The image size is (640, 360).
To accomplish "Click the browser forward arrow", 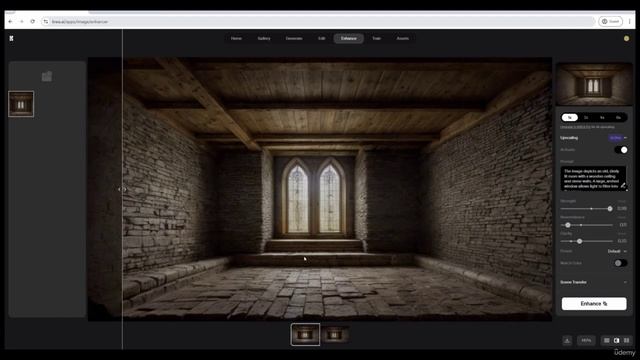I will point(22,21).
